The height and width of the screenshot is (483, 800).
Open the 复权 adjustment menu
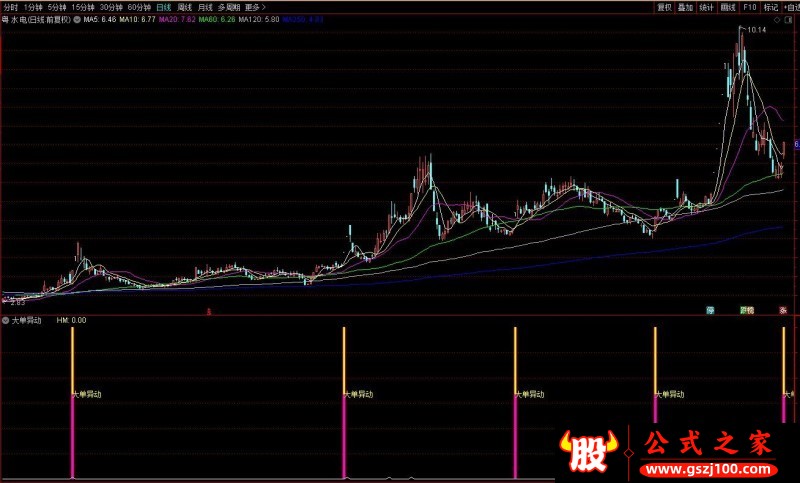click(664, 7)
